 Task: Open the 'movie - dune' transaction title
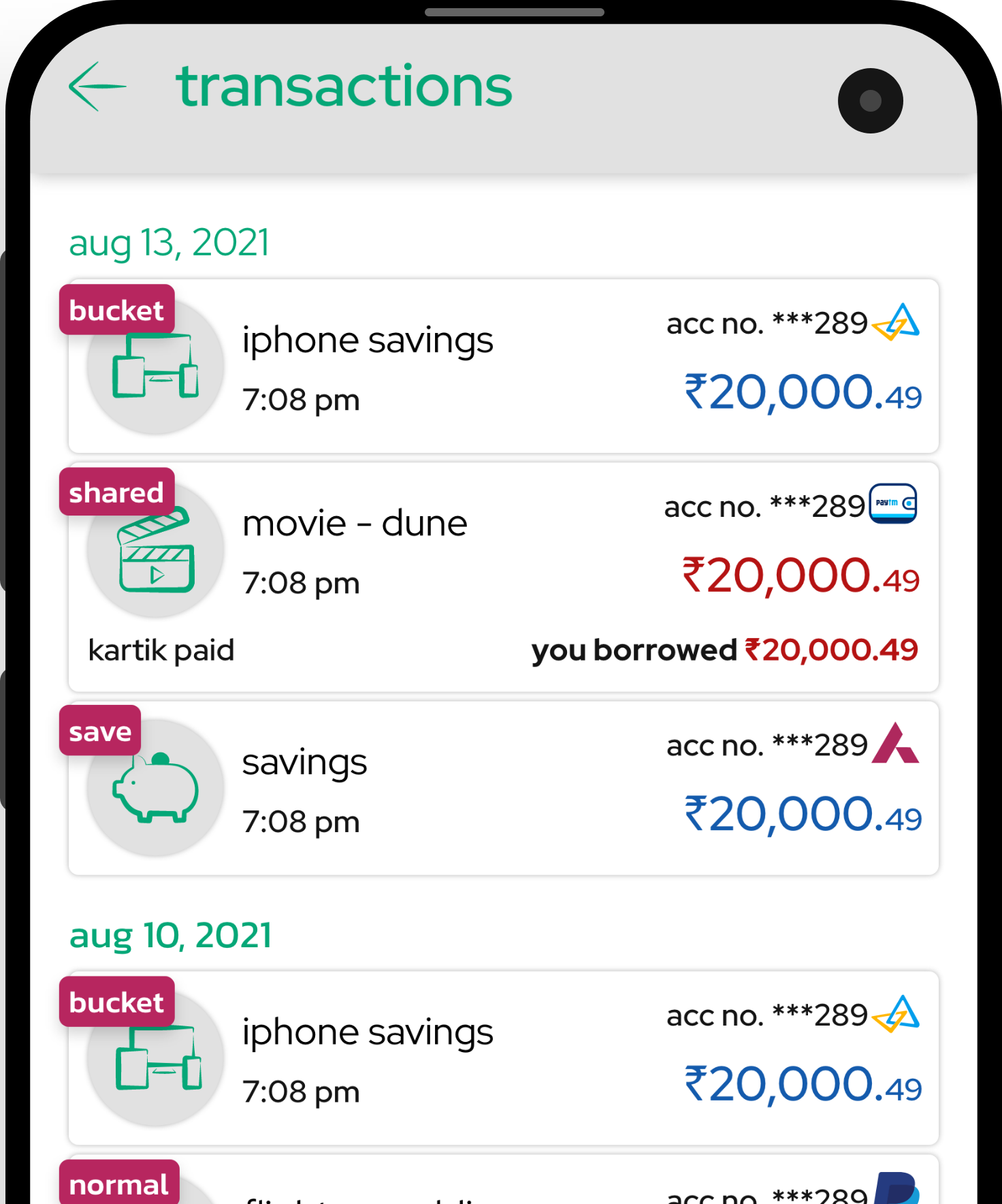[355, 523]
